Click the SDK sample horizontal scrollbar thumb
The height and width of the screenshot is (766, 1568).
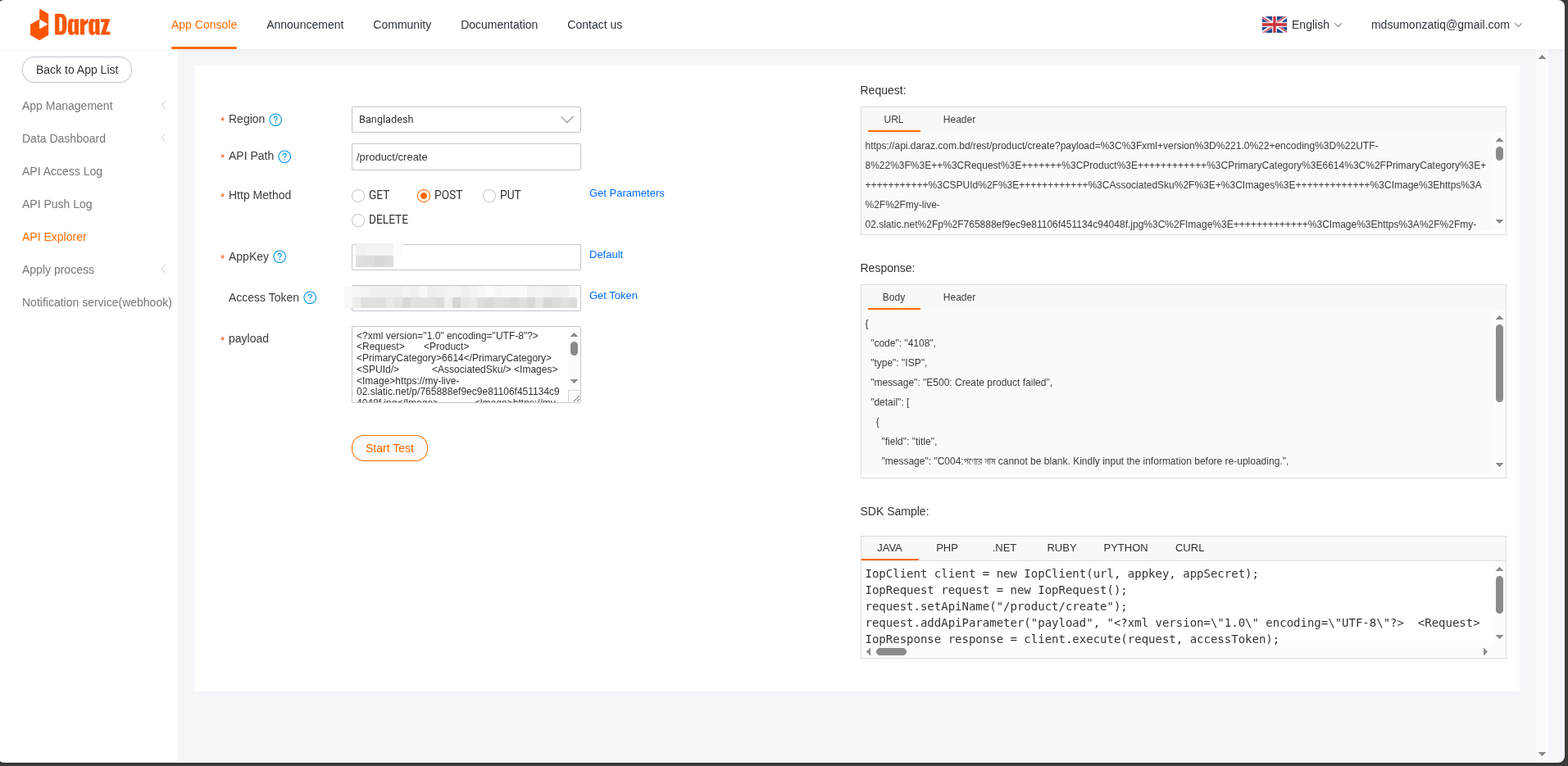891,652
